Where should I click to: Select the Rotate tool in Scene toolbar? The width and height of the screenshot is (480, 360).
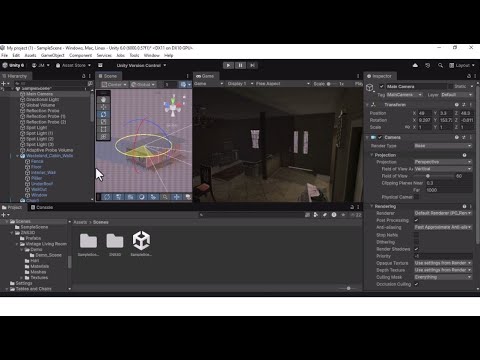pos(103,114)
